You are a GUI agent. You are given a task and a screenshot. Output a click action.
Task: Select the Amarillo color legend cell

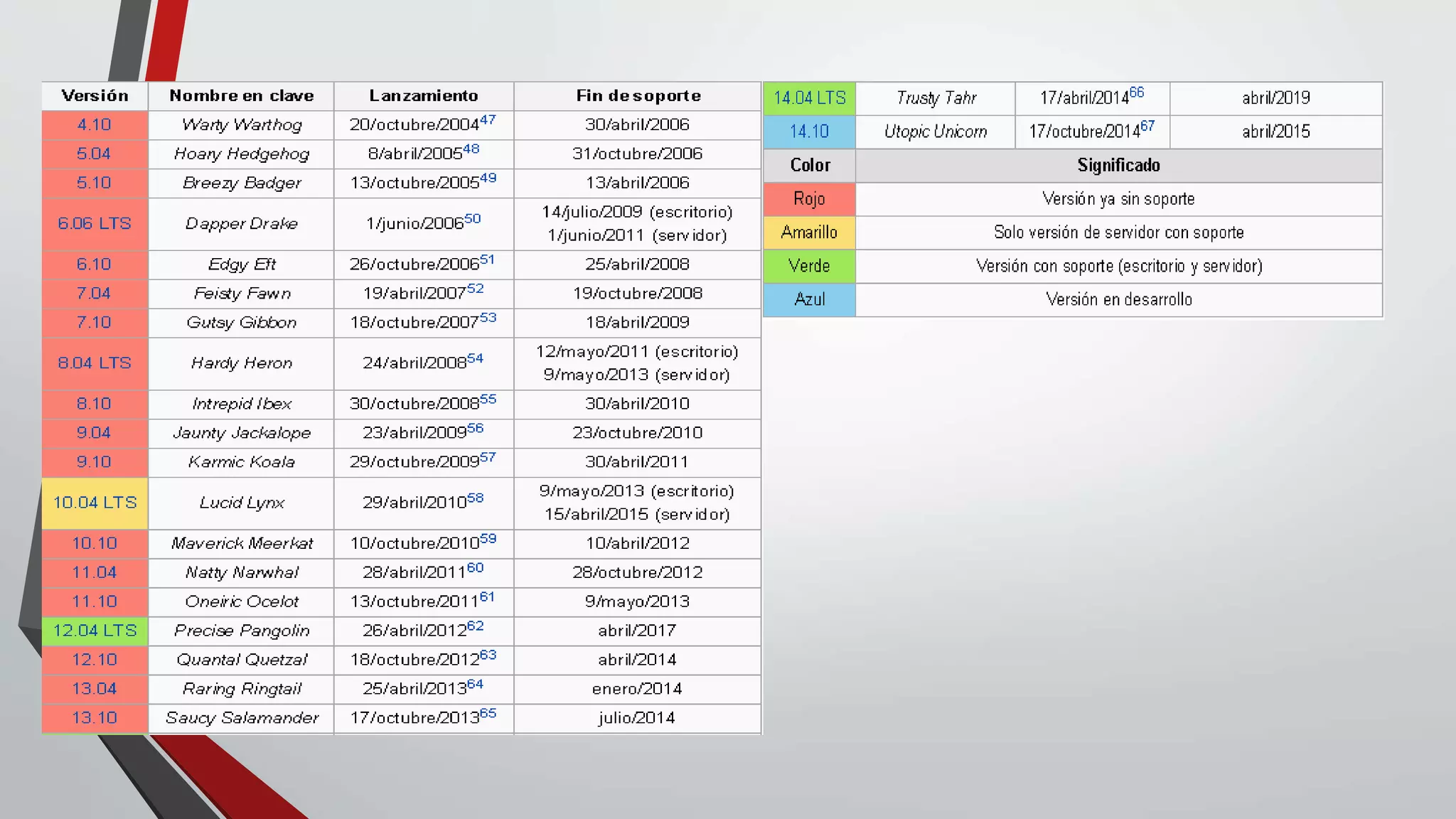click(x=809, y=232)
